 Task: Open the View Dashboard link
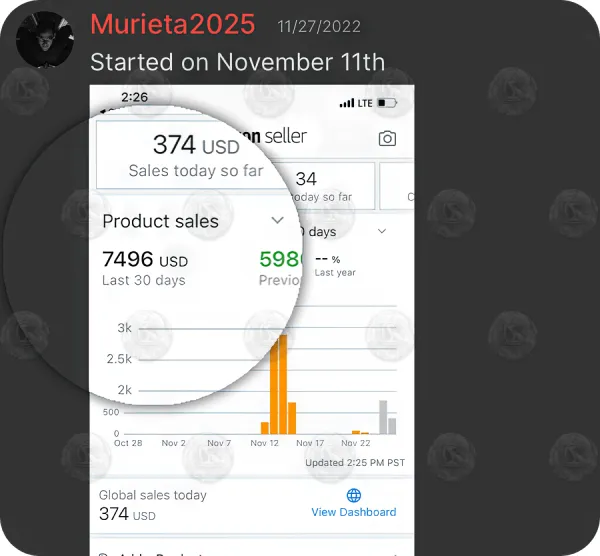click(354, 512)
